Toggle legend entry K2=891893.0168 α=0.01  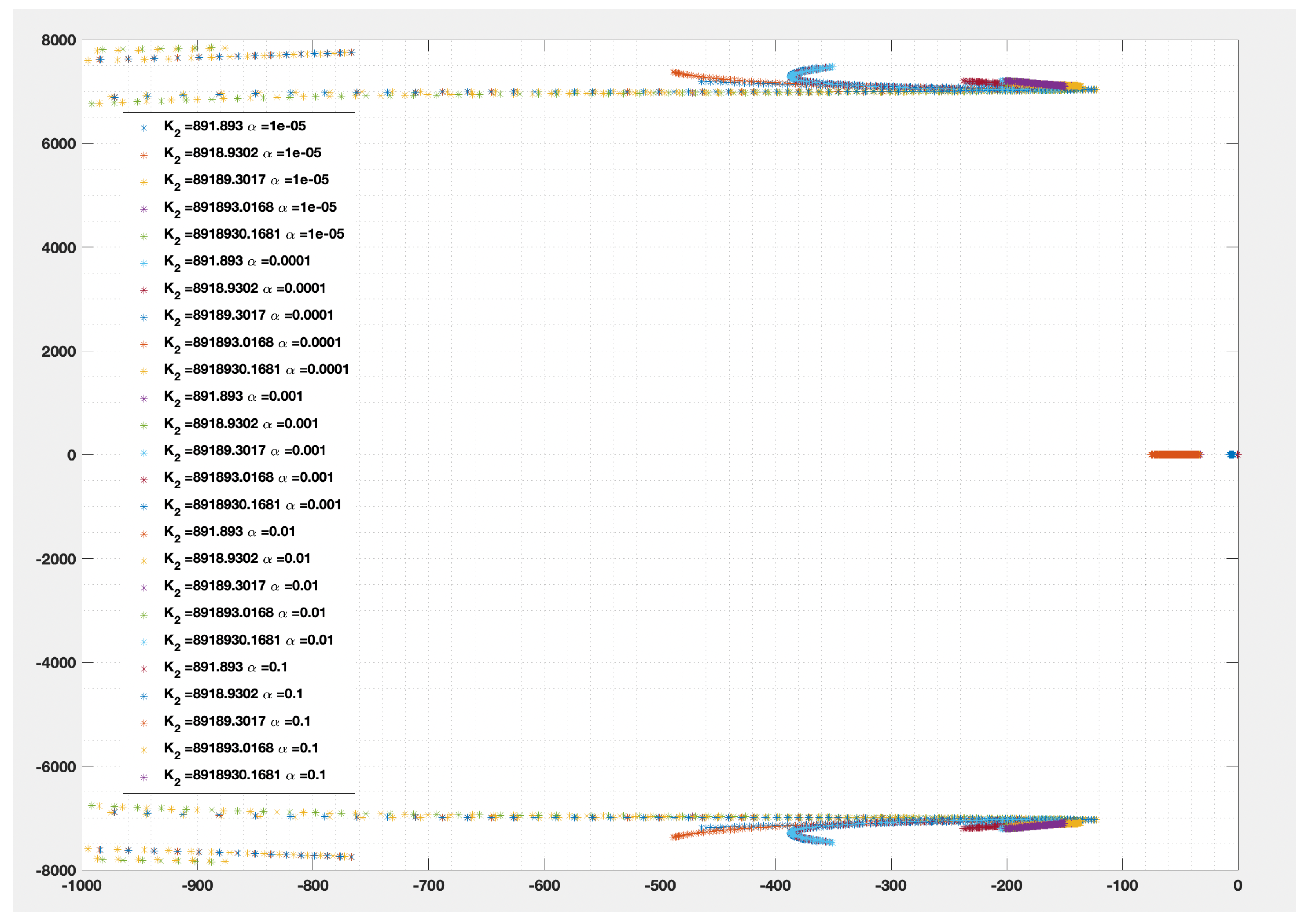click(244, 613)
